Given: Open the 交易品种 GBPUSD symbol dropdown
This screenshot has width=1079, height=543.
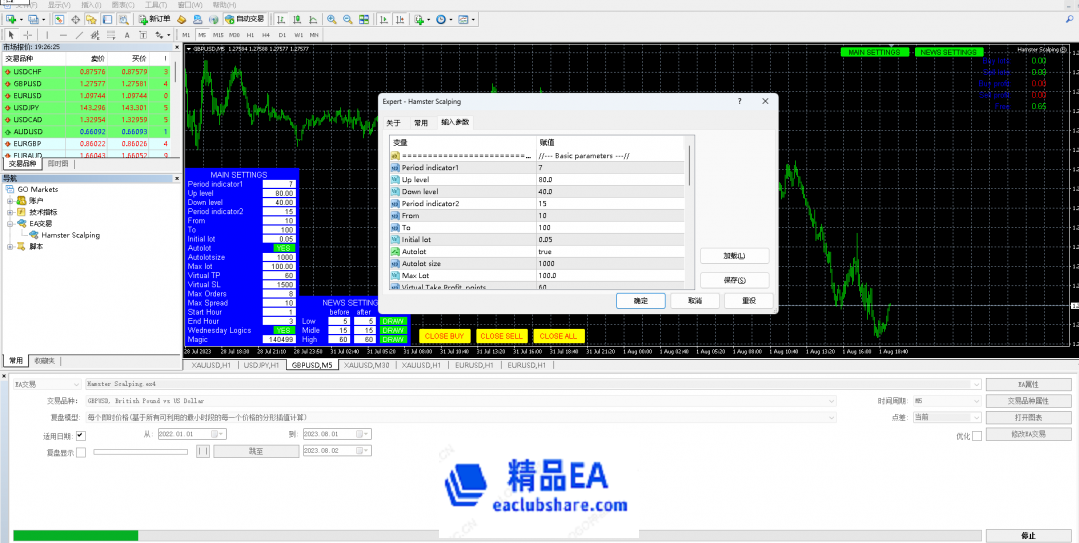Looking at the screenshot, I should point(831,401).
